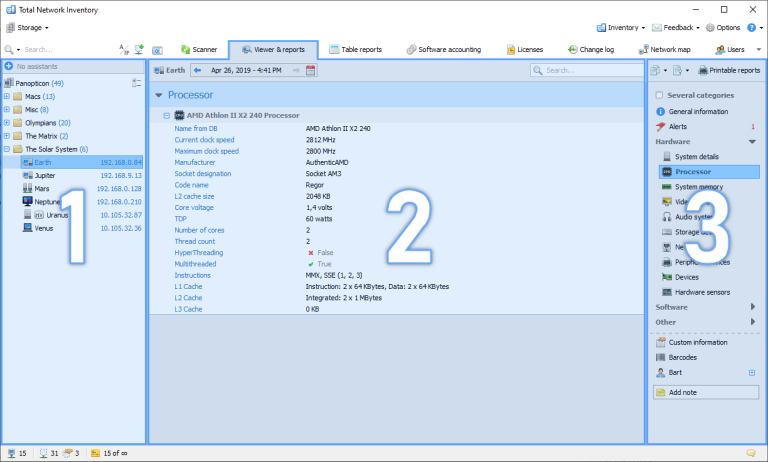The image size is (768, 462).
Task: Click the Storage devices drive icon
Action: (667, 232)
